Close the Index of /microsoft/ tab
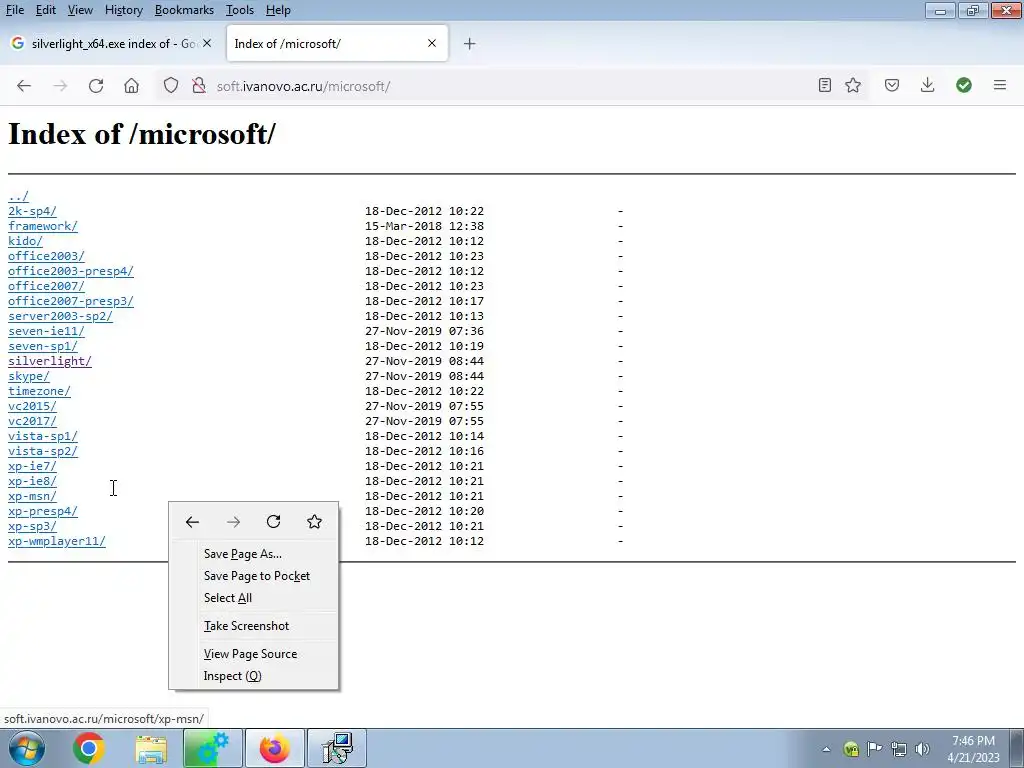This screenshot has height=768, width=1024. (432, 43)
